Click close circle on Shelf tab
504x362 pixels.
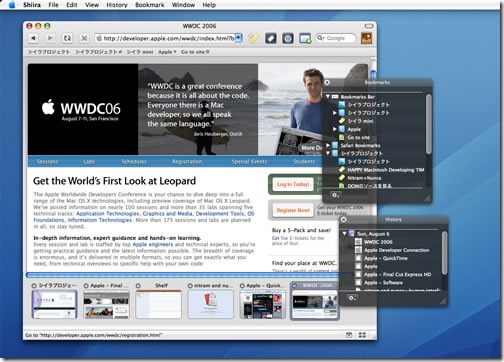click(x=138, y=286)
